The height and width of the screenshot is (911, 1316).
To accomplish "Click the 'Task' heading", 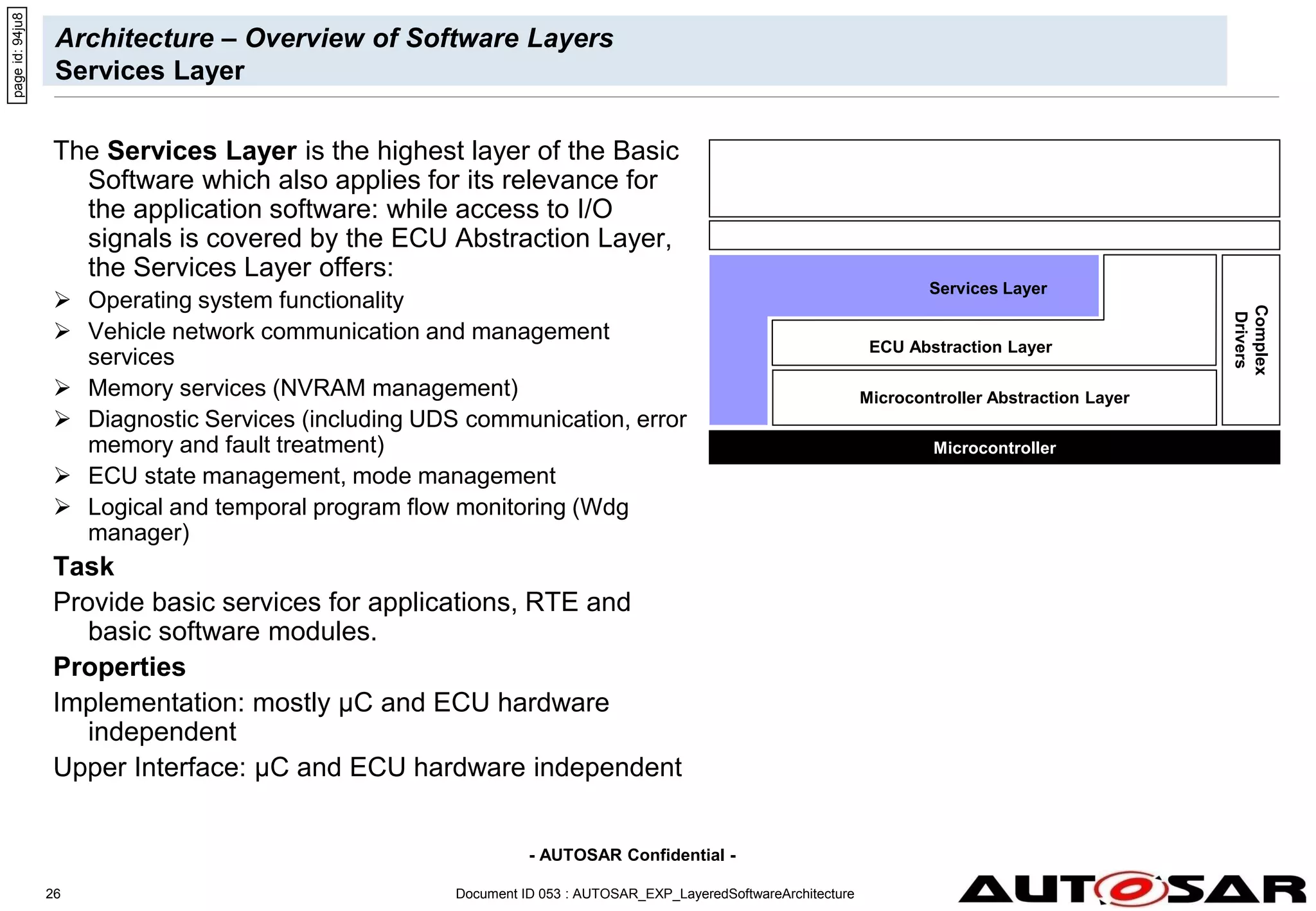I will click(84, 567).
